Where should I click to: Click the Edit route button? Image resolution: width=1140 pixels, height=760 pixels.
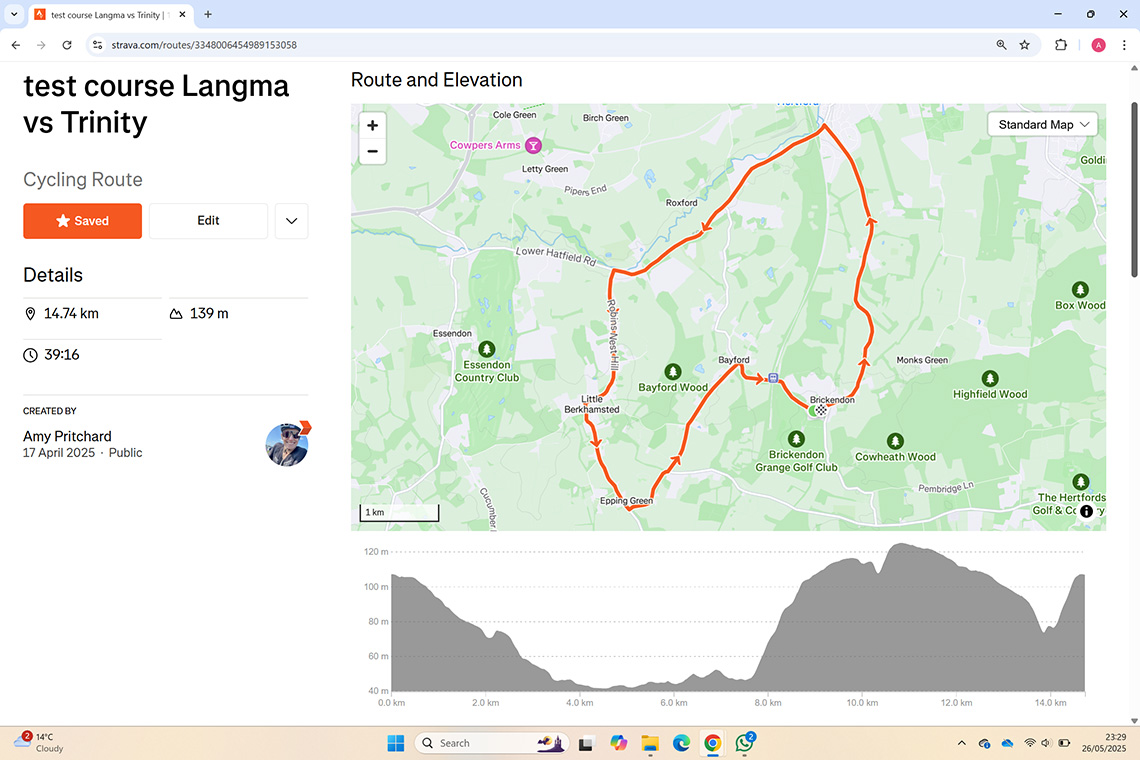(x=208, y=221)
